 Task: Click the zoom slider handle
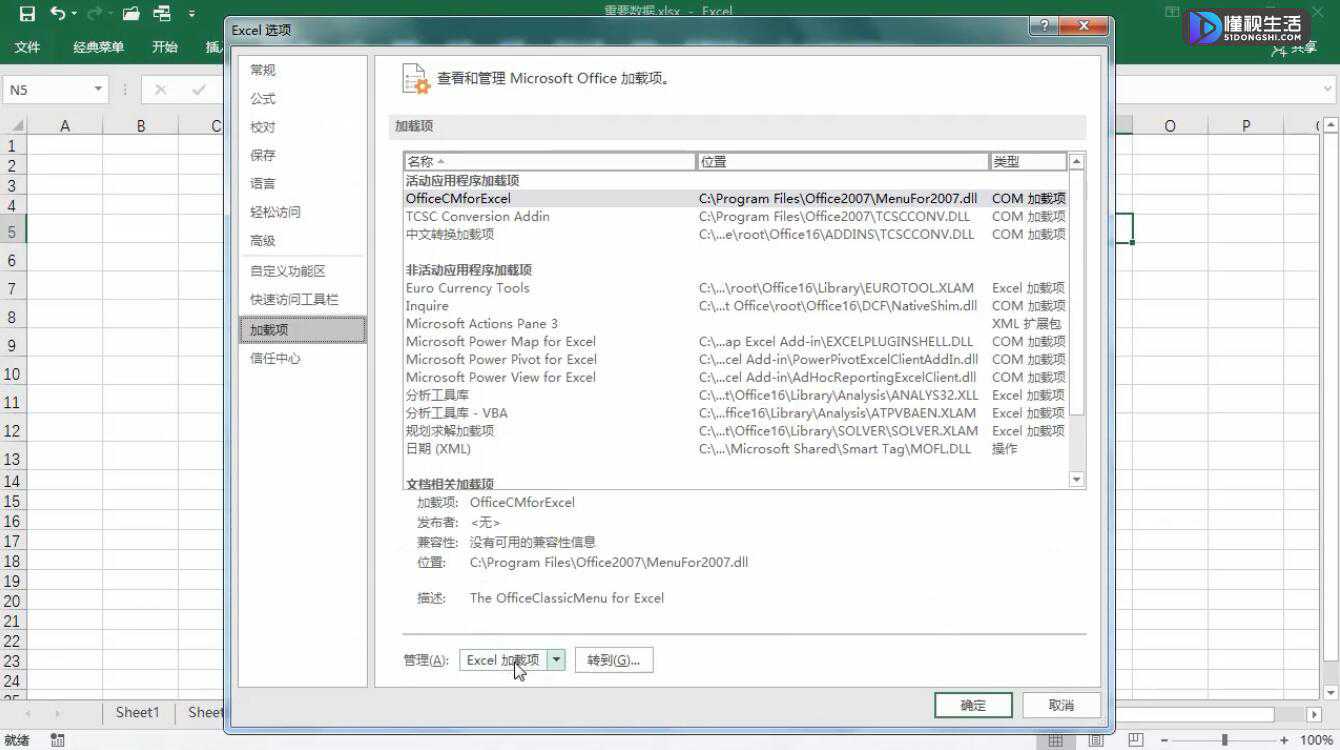1225,741
